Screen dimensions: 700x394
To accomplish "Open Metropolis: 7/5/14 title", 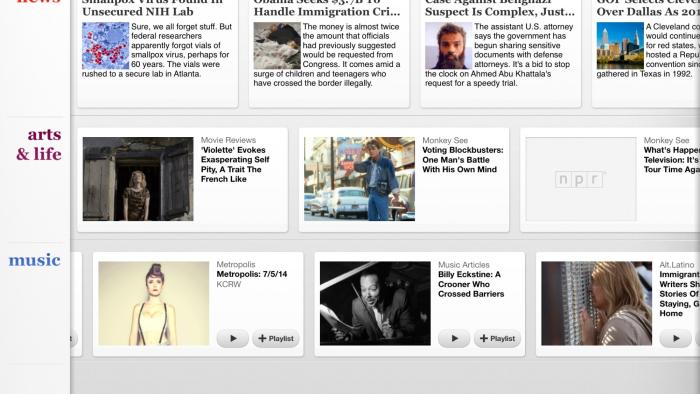I will pyautogui.click(x=252, y=274).
